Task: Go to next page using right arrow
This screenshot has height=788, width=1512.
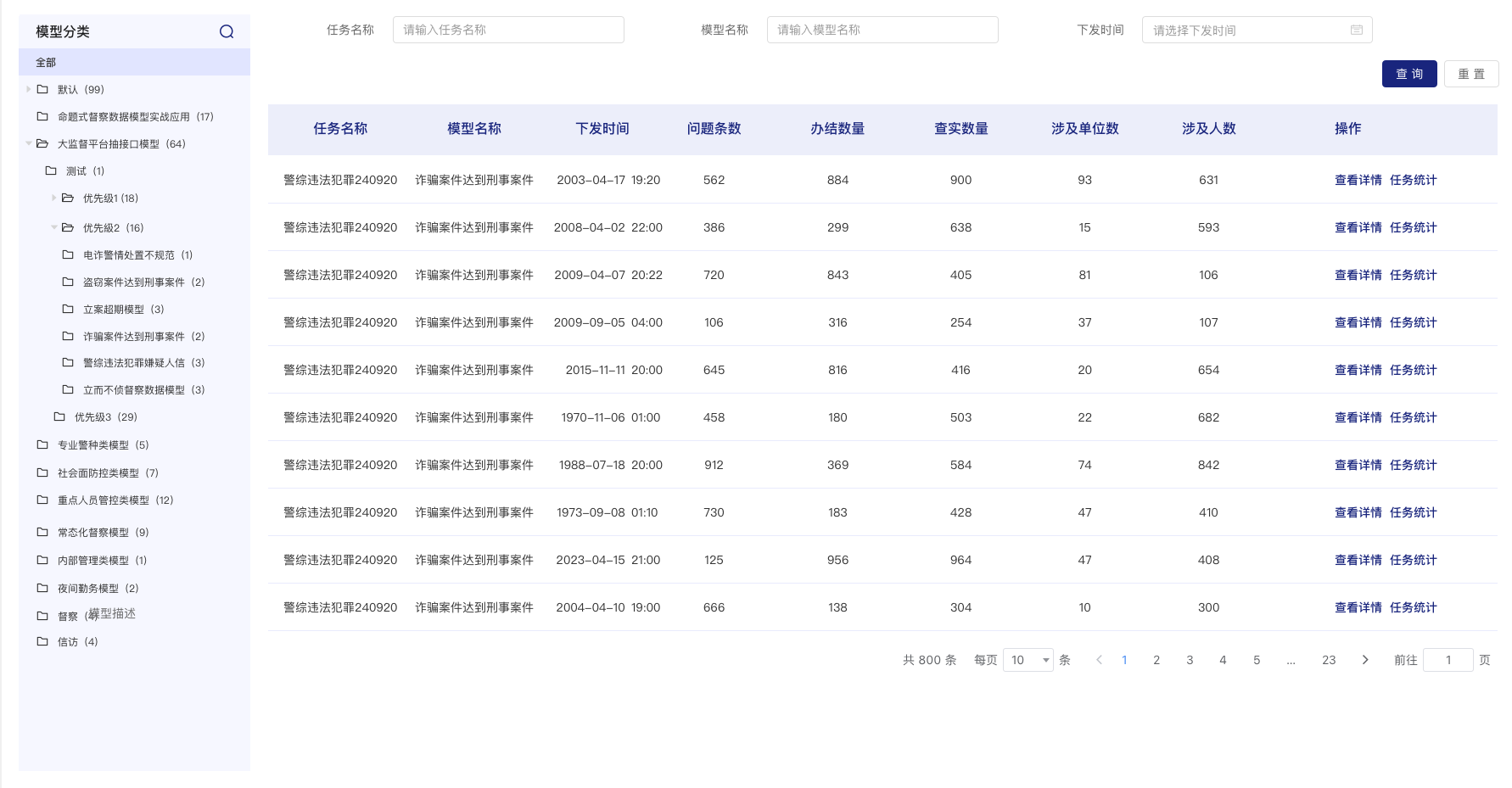Action: (1365, 660)
